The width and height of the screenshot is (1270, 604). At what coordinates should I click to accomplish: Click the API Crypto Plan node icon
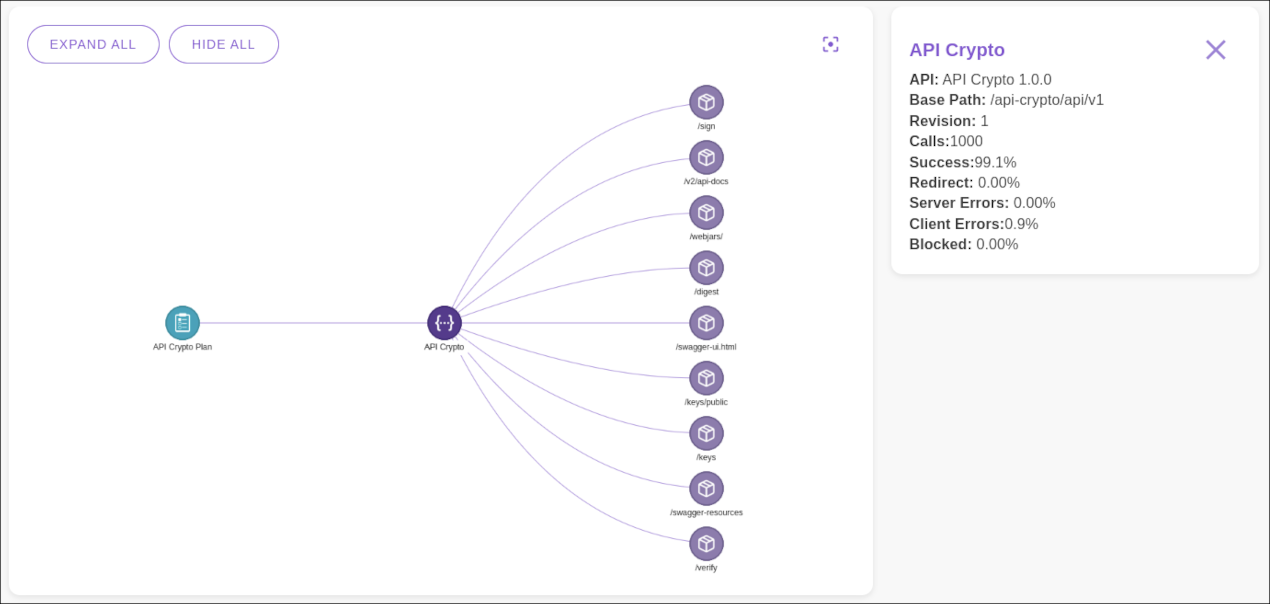pyautogui.click(x=183, y=322)
